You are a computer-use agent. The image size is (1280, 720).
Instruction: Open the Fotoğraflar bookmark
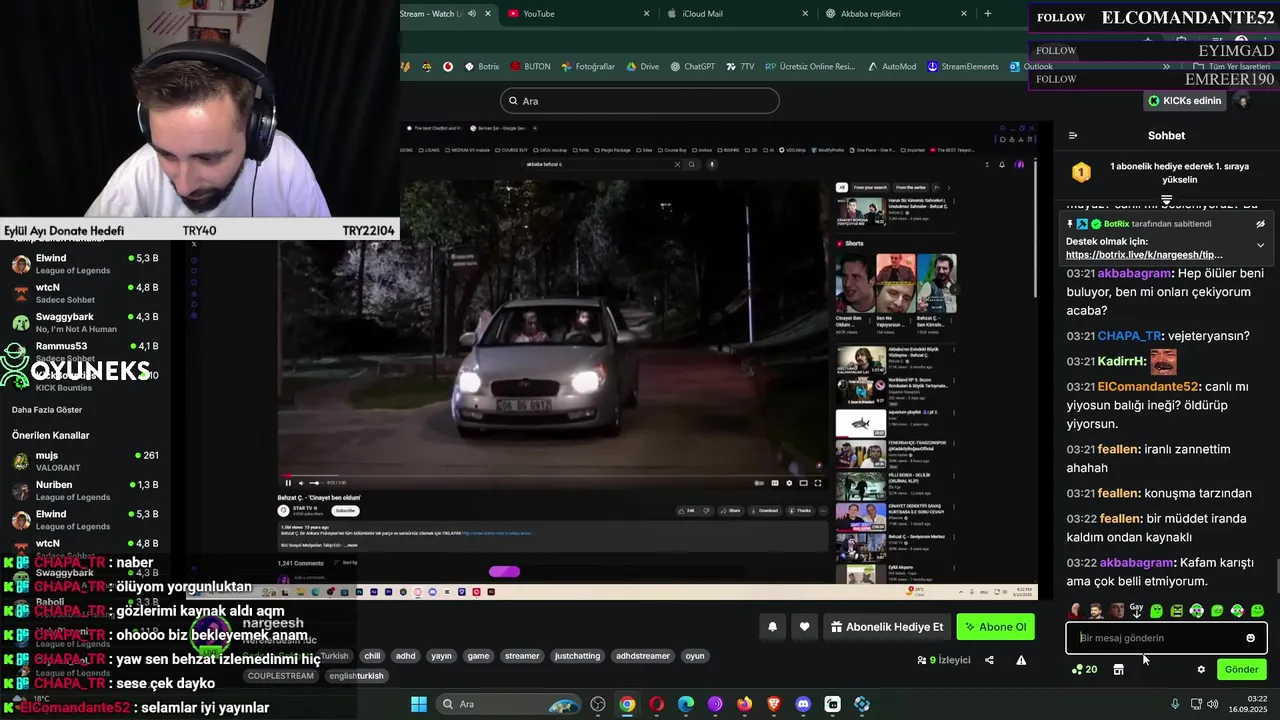pyautogui.click(x=588, y=67)
